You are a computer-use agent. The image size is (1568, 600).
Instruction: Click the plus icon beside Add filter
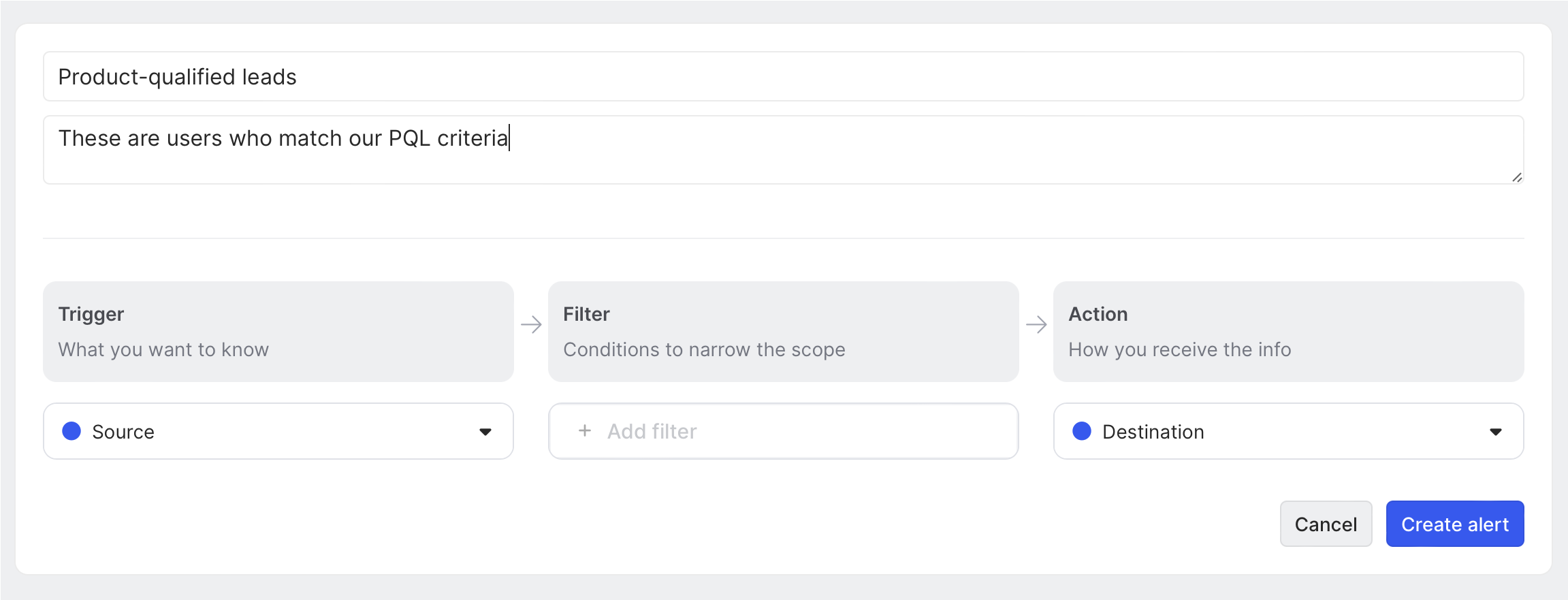point(584,431)
